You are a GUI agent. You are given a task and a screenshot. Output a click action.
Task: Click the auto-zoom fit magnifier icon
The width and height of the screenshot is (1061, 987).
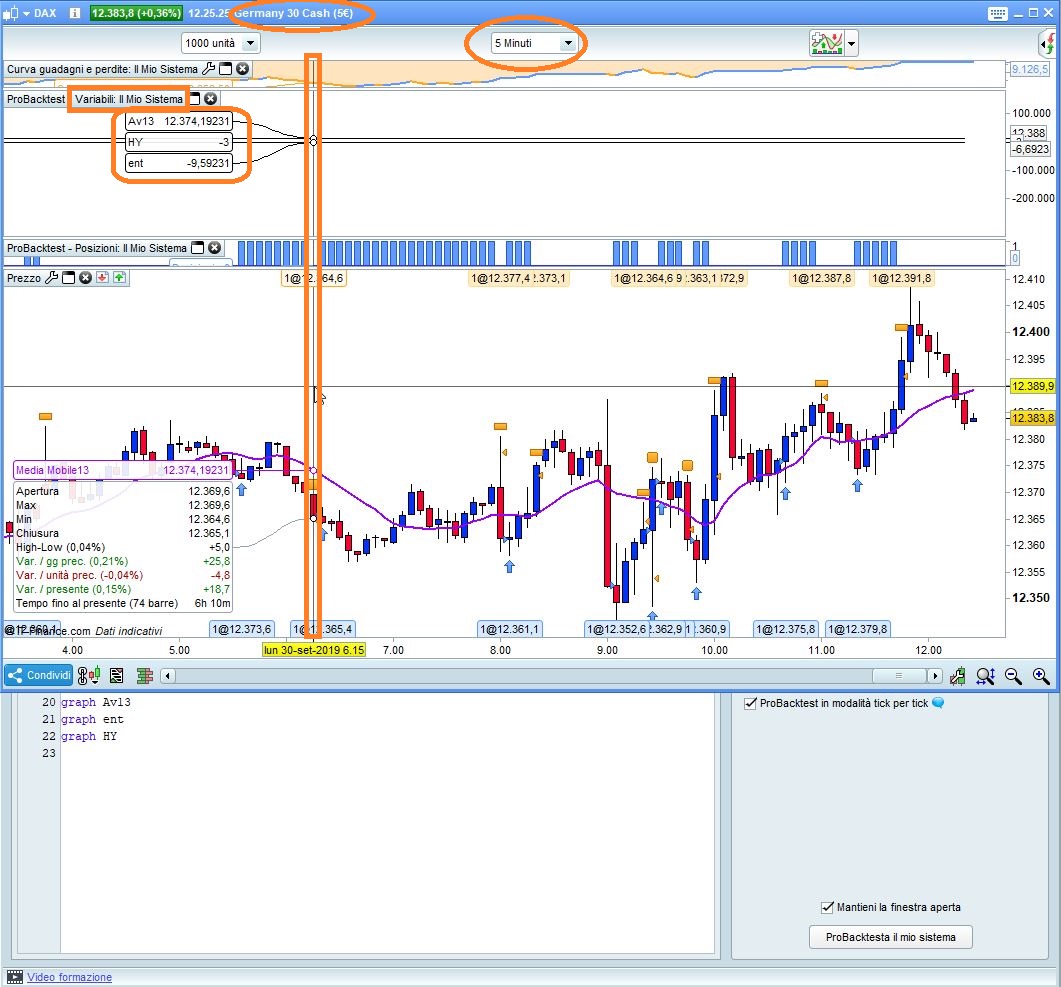pyautogui.click(x=986, y=675)
